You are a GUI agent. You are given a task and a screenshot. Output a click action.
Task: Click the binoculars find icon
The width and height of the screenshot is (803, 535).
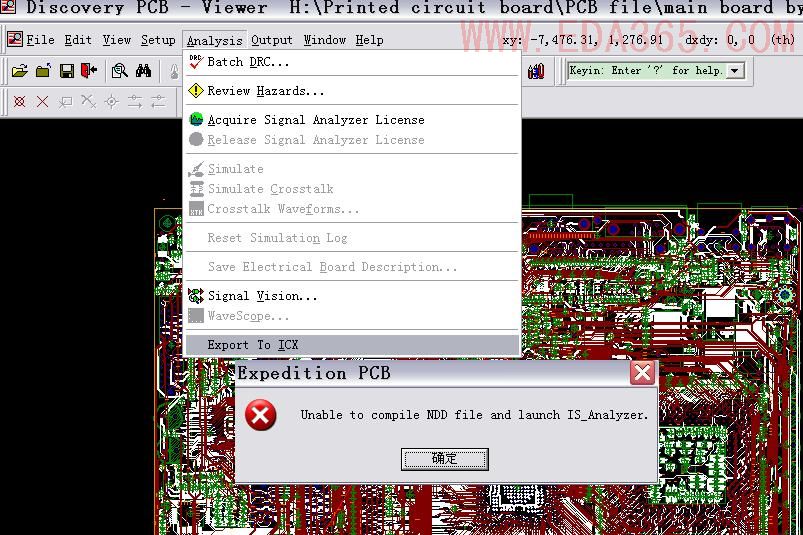[143, 71]
